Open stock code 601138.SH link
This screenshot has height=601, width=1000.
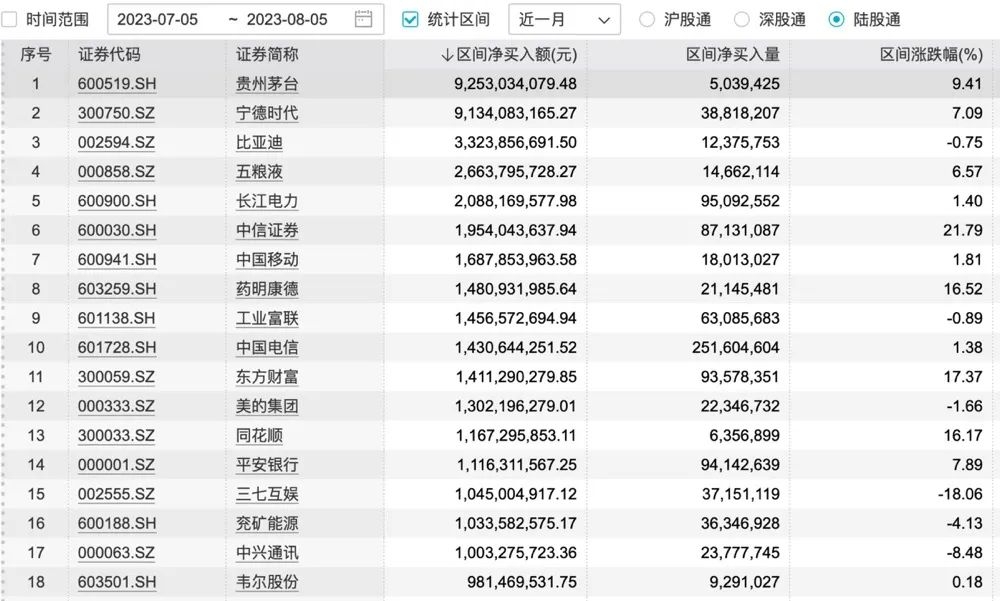click(117, 318)
